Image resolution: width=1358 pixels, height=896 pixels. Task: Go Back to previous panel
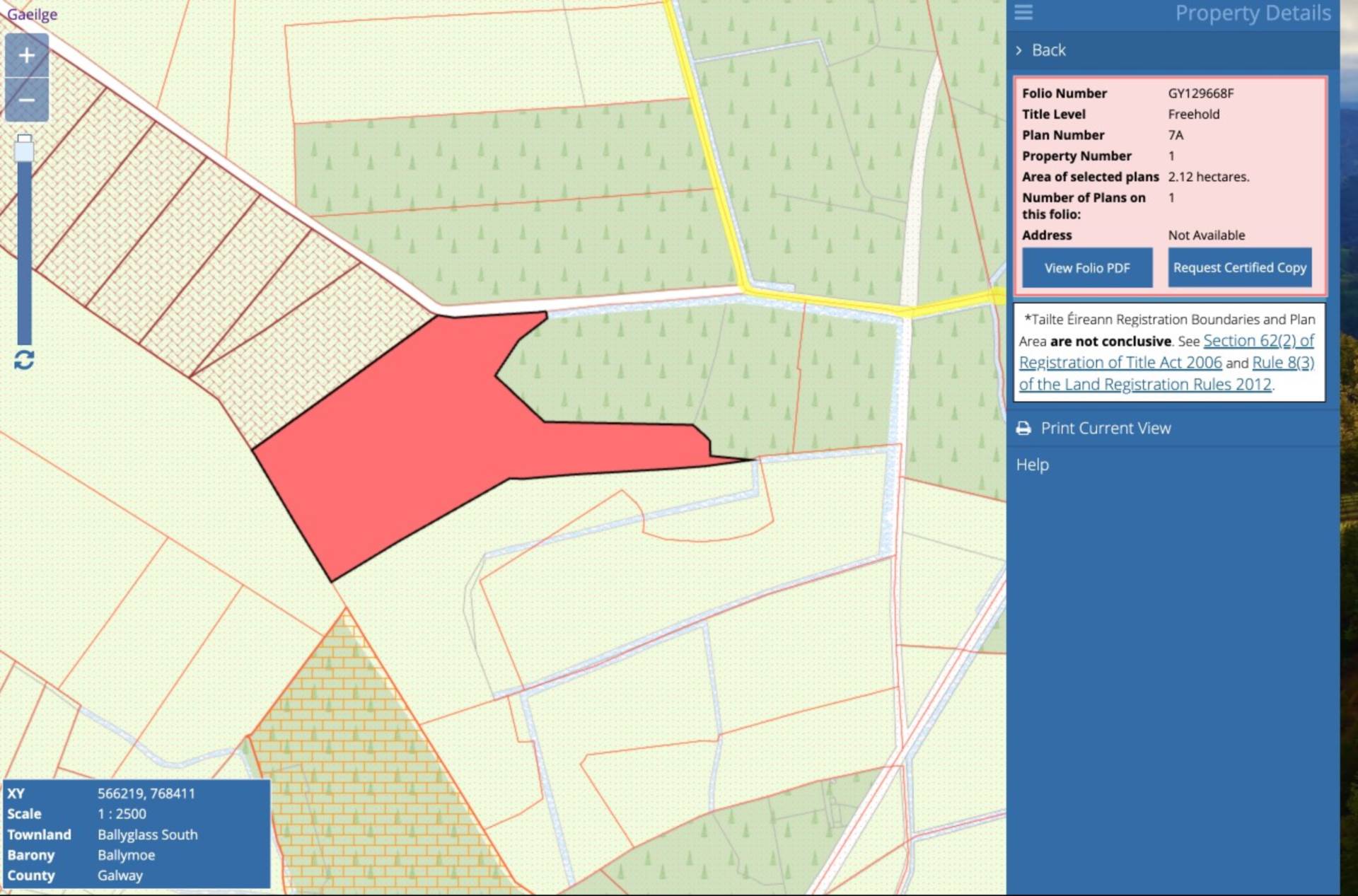click(x=1048, y=50)
